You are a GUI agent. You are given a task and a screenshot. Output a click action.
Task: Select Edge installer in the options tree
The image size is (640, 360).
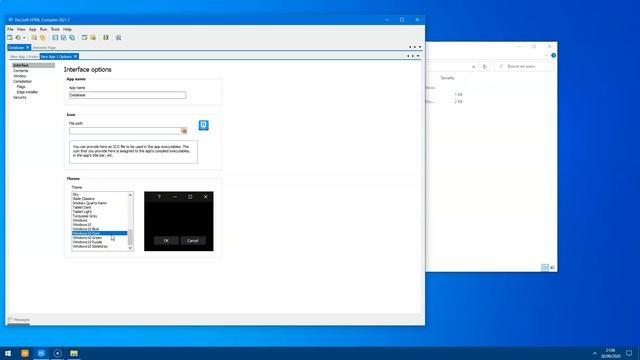coord(27,92)
